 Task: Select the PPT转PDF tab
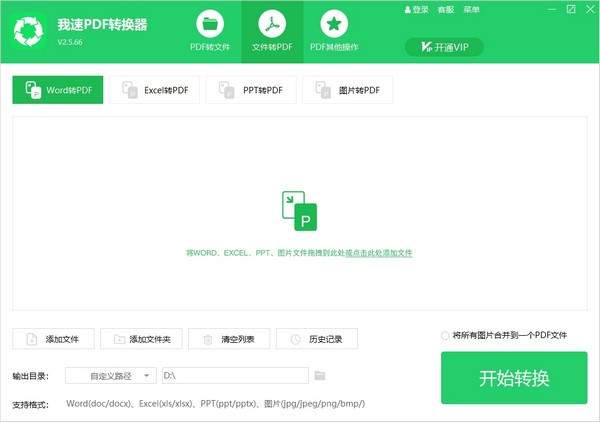click(x=251, y=90)
